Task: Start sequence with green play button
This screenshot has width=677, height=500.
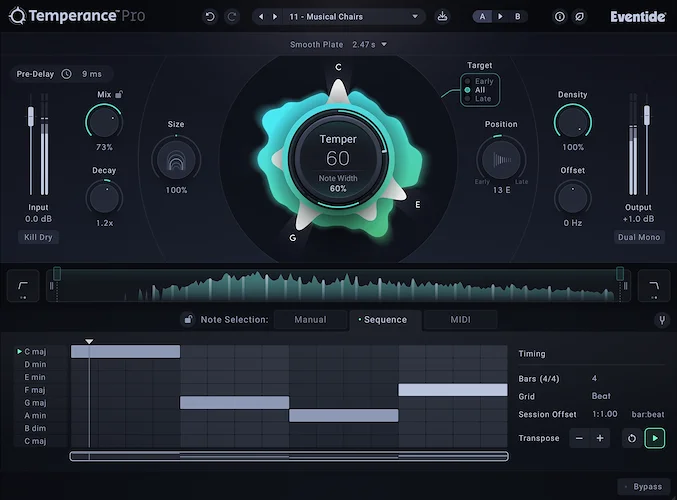Action: click(655, 438)
